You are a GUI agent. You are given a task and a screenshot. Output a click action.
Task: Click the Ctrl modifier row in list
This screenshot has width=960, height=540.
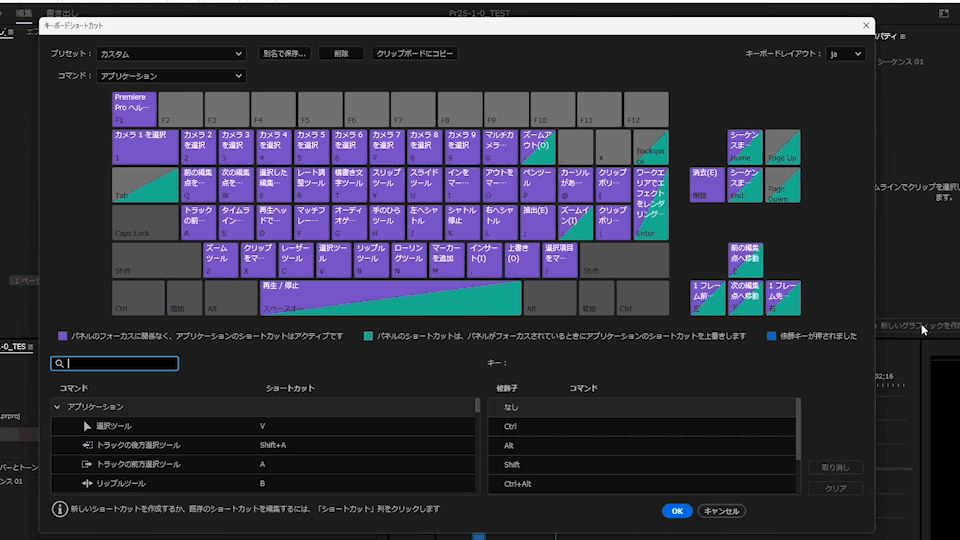click(x=642, y=426)
